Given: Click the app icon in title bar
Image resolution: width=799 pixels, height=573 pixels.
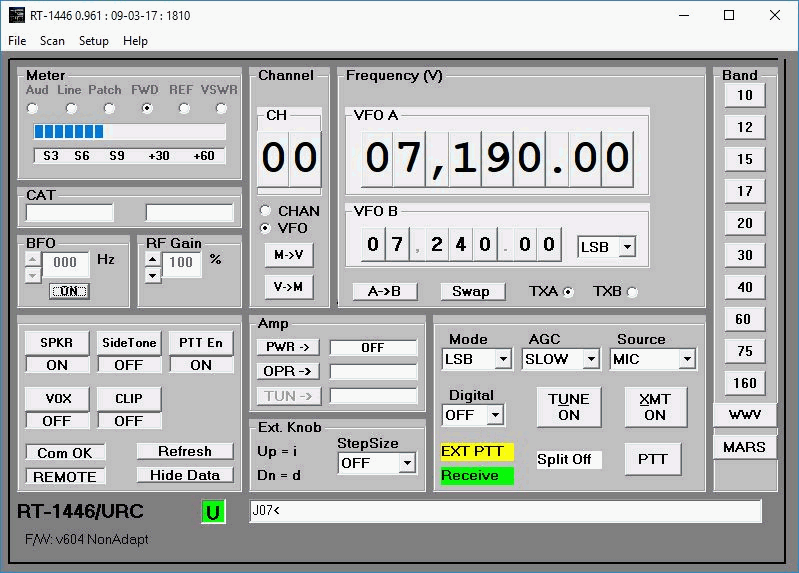Looking at the screenshot, I should point(15,15).
